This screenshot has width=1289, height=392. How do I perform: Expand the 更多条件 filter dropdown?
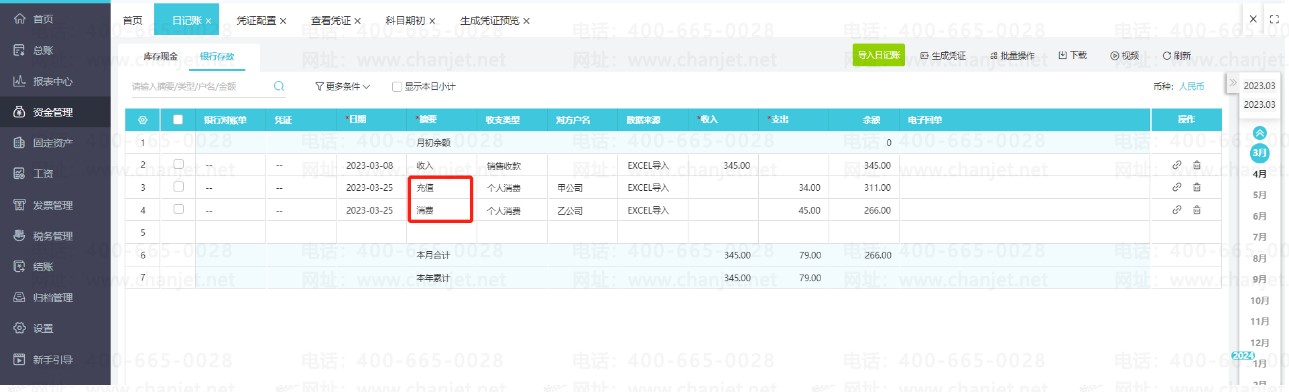click(342, 87)
